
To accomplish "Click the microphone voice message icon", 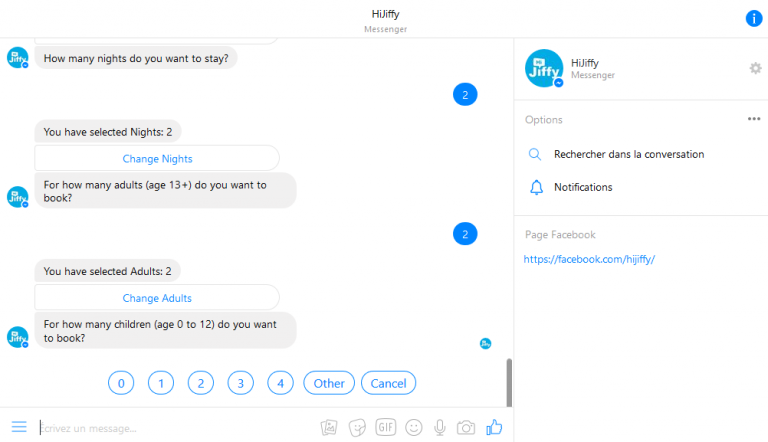I will coord(440,427).
